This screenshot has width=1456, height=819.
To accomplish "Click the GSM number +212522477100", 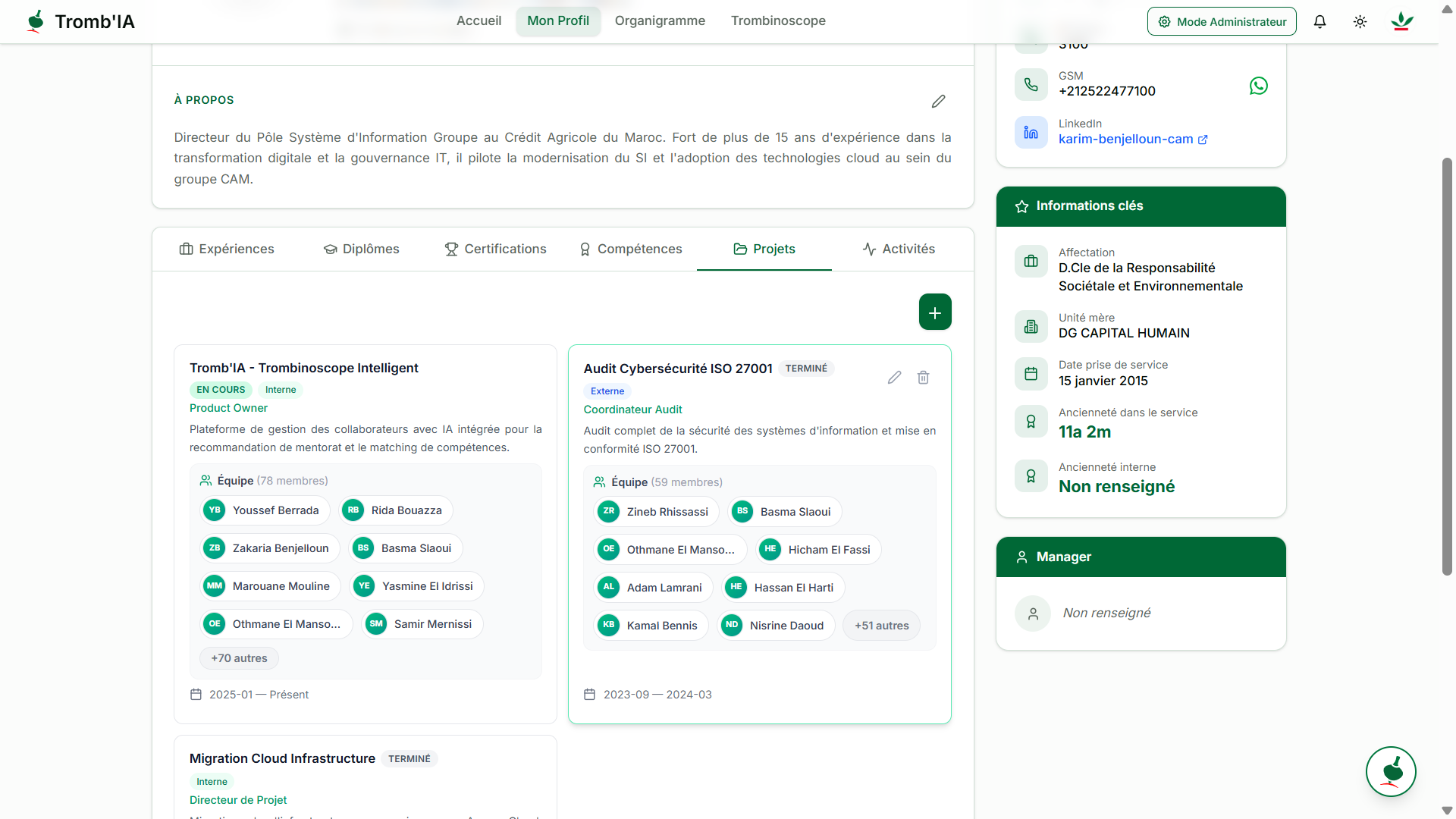I will [x=1106, y=92].
